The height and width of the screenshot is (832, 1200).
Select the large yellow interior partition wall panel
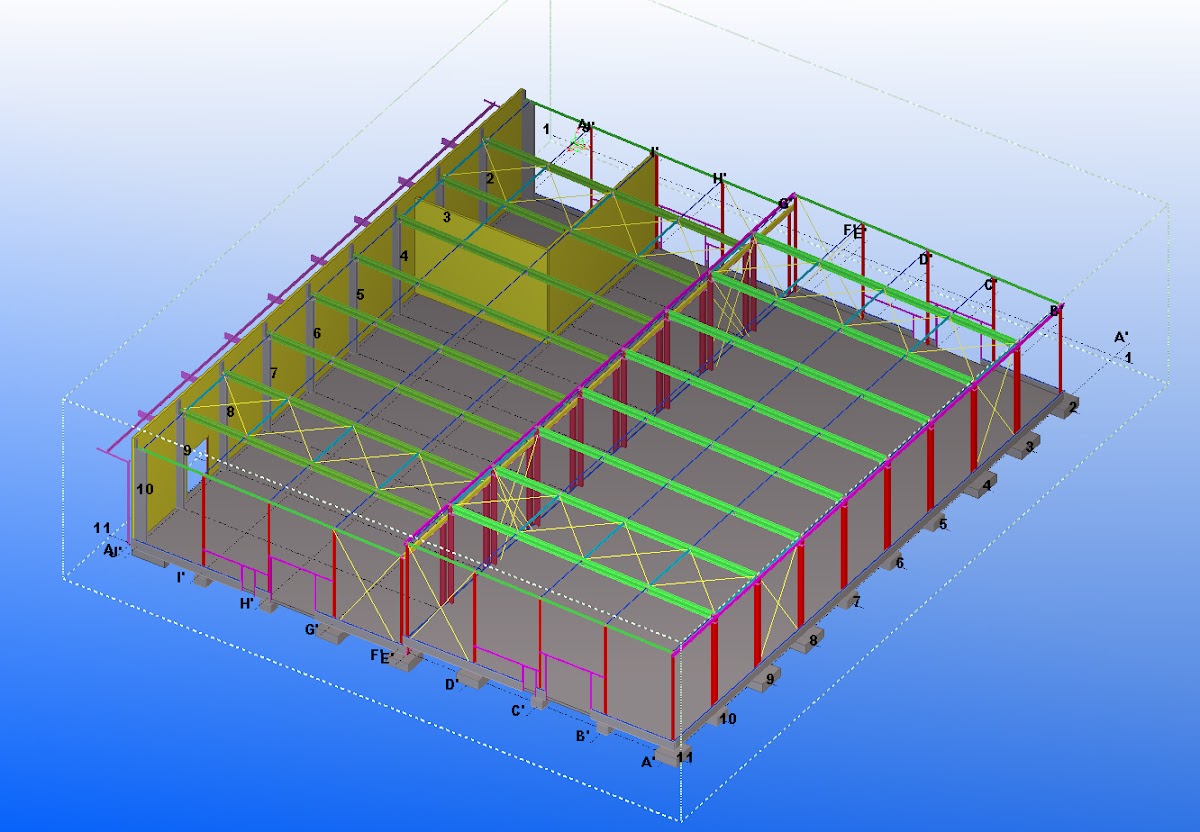coord(480,262)
